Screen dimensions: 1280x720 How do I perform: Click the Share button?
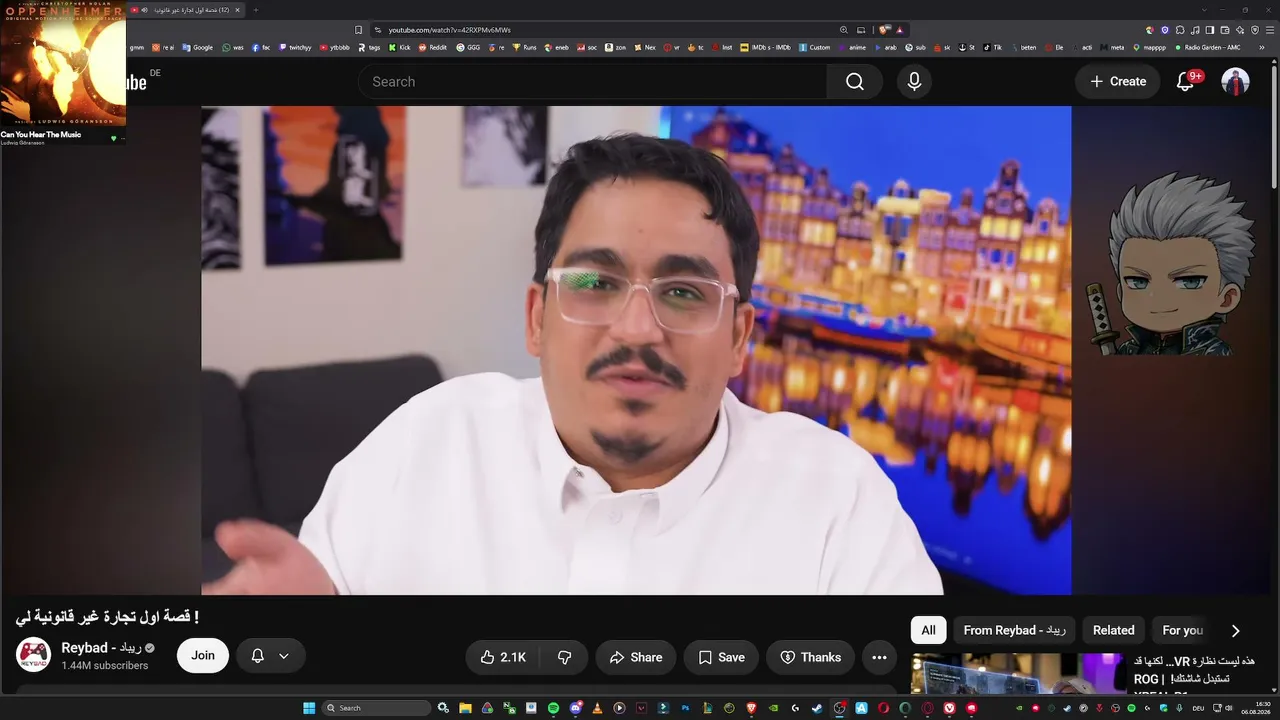(x=635, y=657)
